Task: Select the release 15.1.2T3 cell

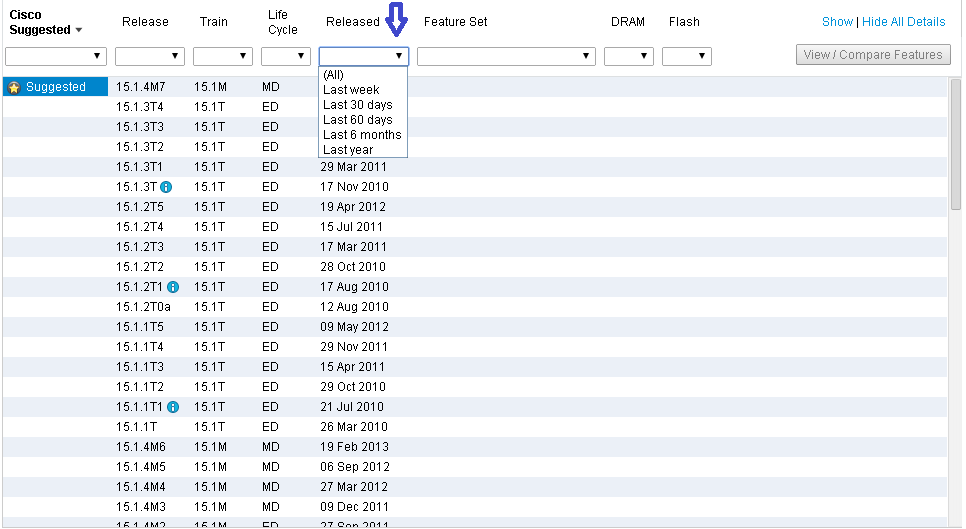Action: 140,247
